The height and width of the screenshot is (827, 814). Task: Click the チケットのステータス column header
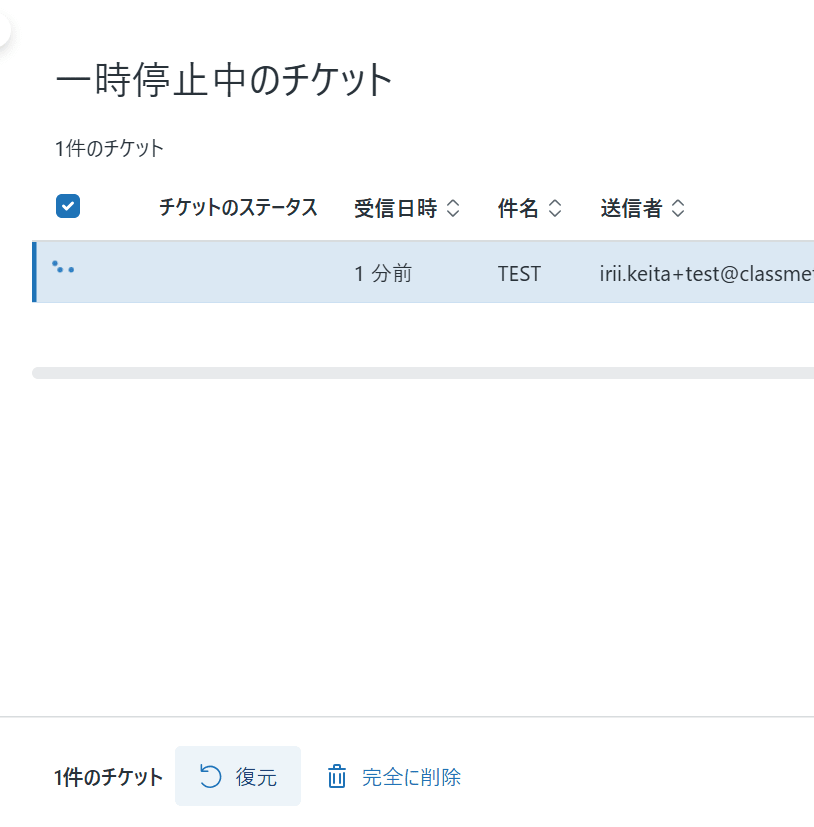(x=239, y=208)
